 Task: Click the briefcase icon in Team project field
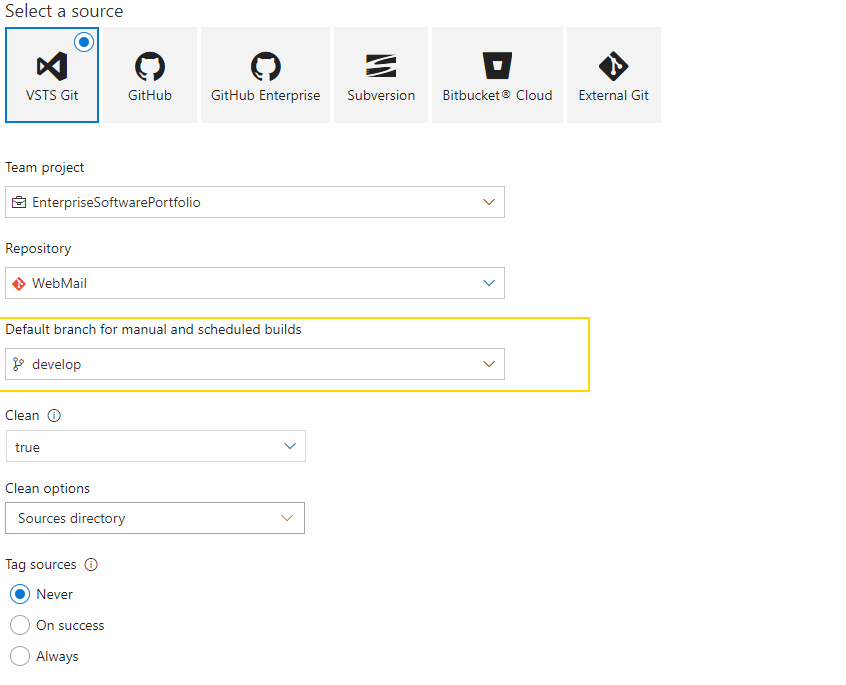click(19, 202)
